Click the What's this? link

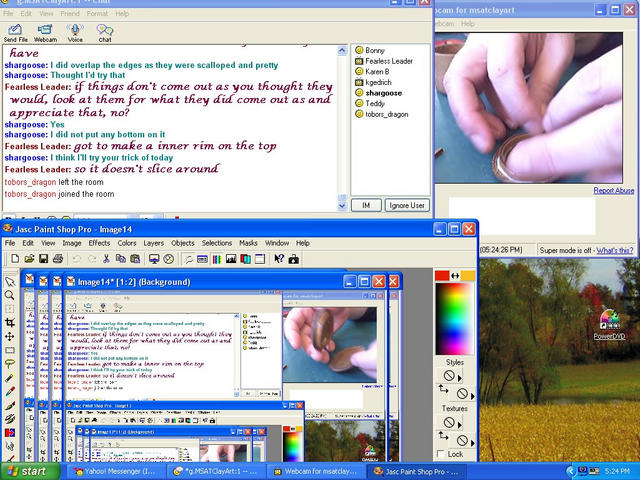(615, 250)
